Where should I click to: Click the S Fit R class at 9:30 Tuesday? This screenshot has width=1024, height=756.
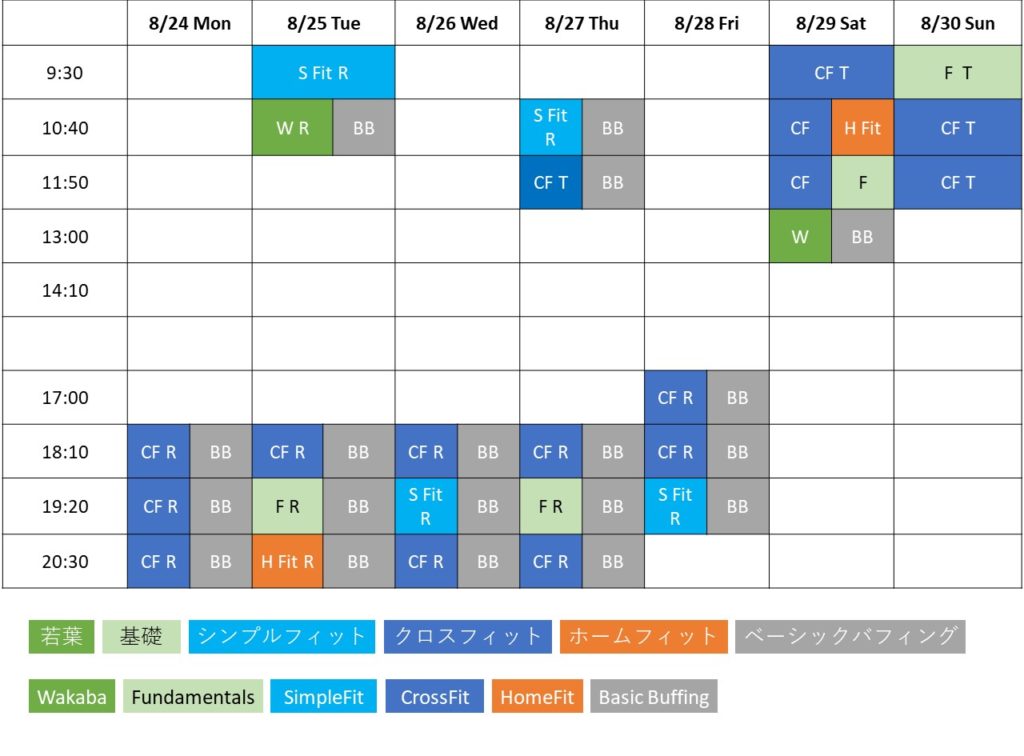323,73
